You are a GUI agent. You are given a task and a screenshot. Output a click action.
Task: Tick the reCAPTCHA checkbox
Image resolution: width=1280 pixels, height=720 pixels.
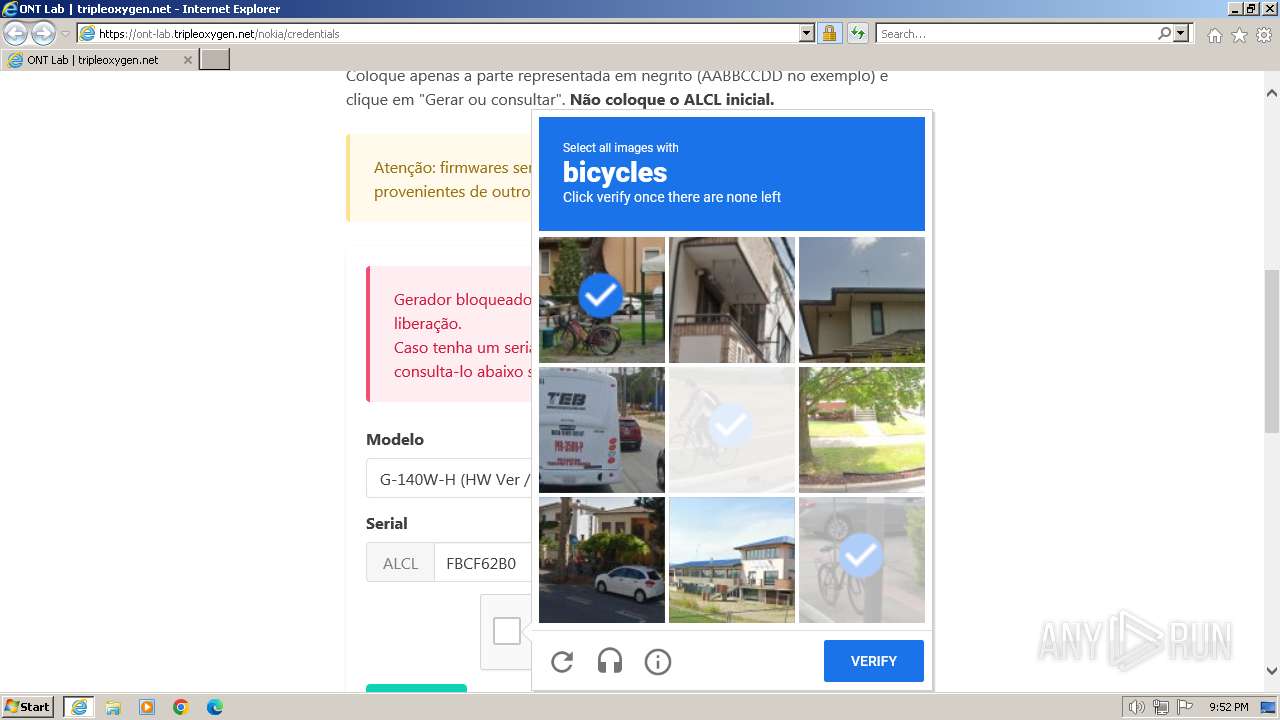point(507,631)
